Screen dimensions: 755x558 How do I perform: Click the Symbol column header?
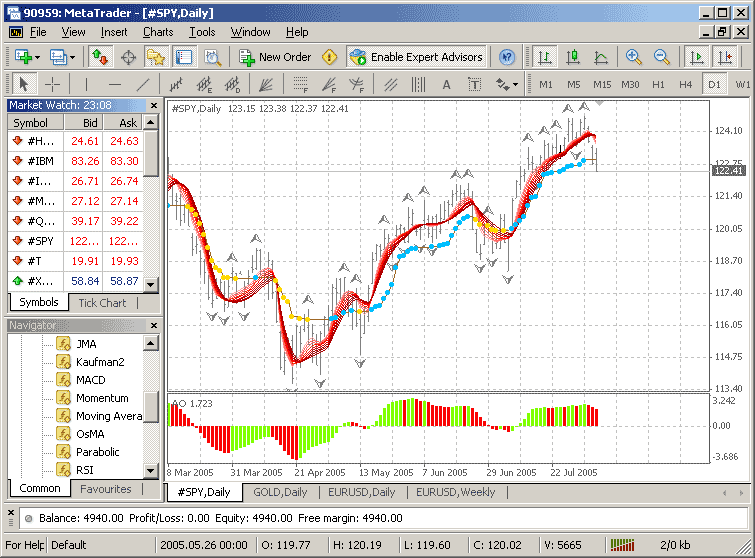(x=36, y=123)
